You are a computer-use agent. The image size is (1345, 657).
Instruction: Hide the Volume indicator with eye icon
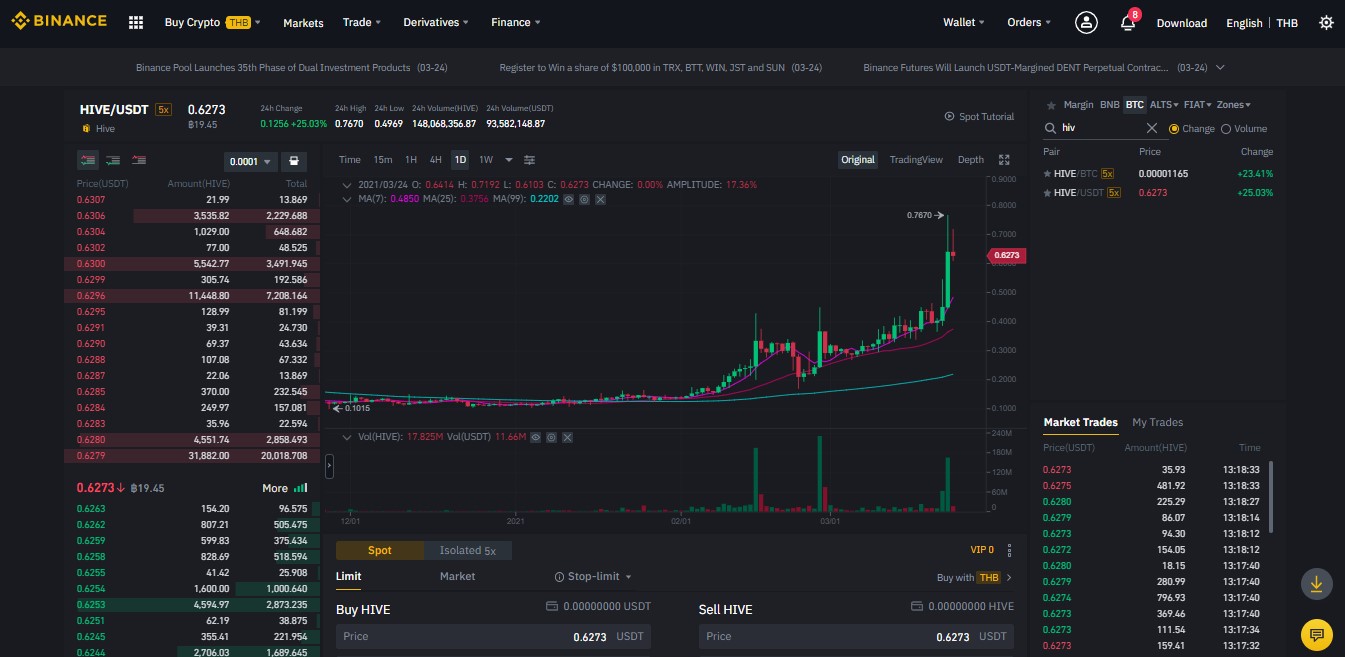coord(535,437)
